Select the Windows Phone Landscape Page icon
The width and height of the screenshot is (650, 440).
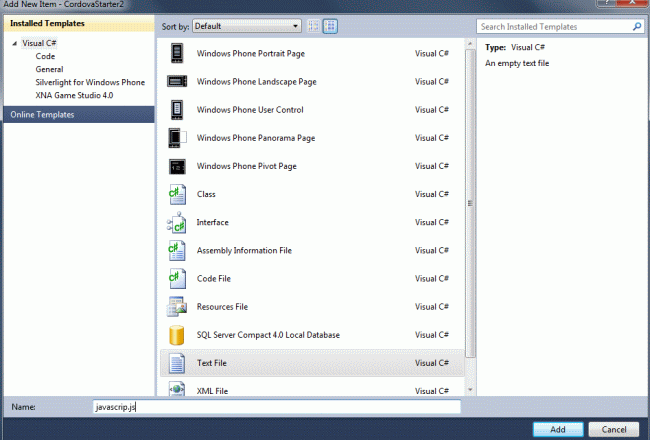pos(177,81)
